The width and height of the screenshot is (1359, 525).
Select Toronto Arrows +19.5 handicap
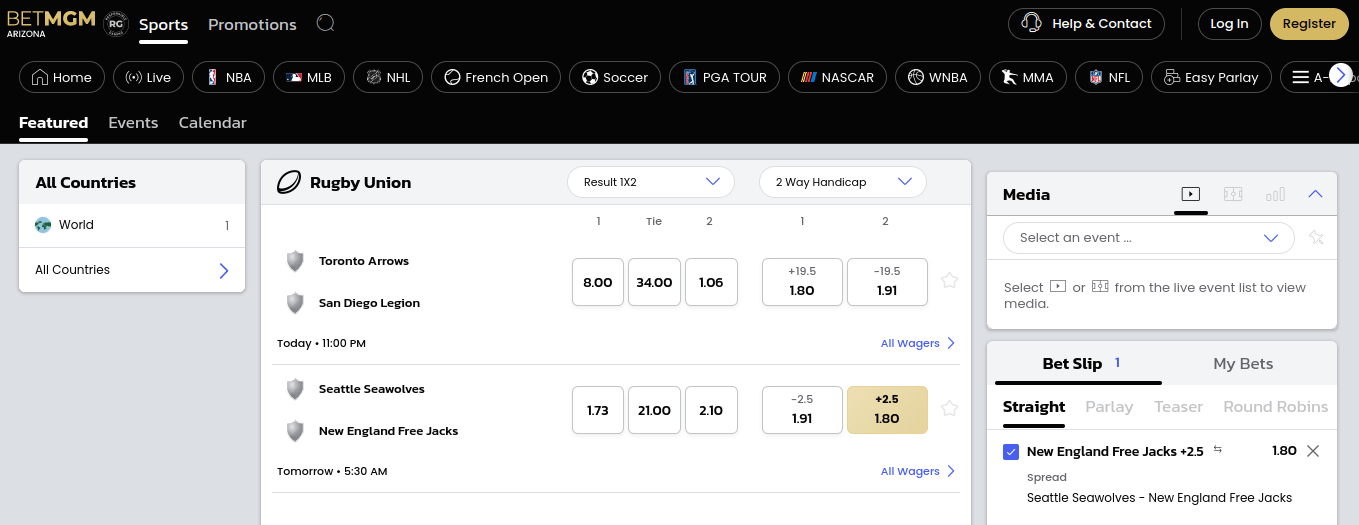click(802, 282)
